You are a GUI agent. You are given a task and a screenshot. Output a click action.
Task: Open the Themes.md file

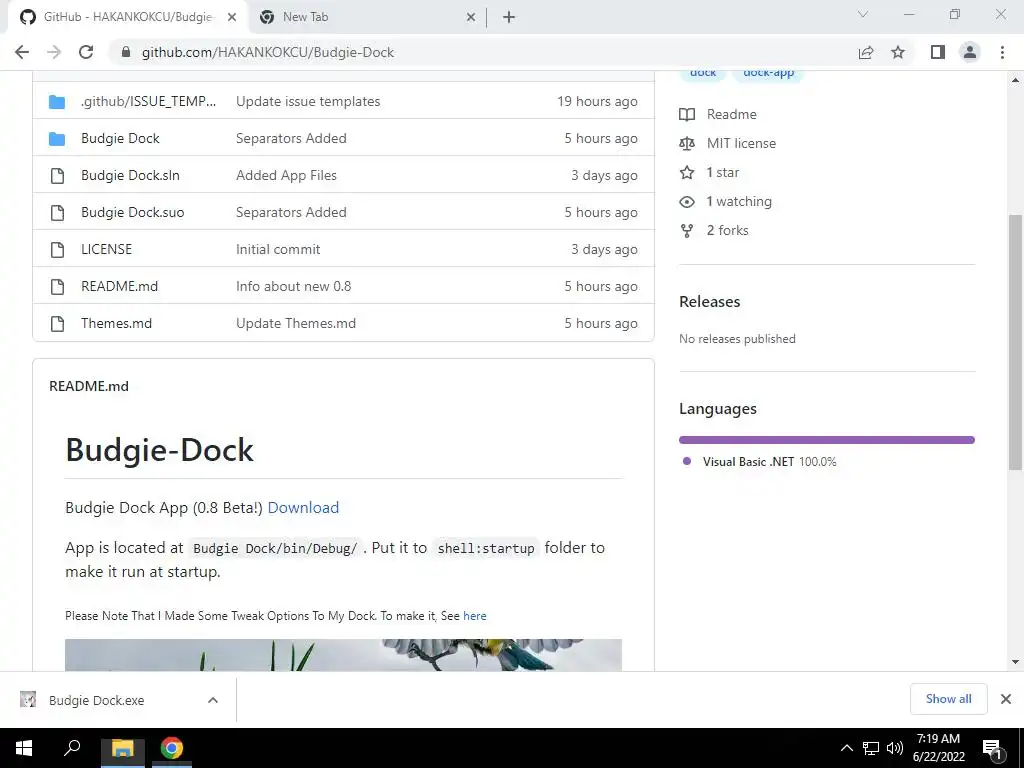[116, 323]
